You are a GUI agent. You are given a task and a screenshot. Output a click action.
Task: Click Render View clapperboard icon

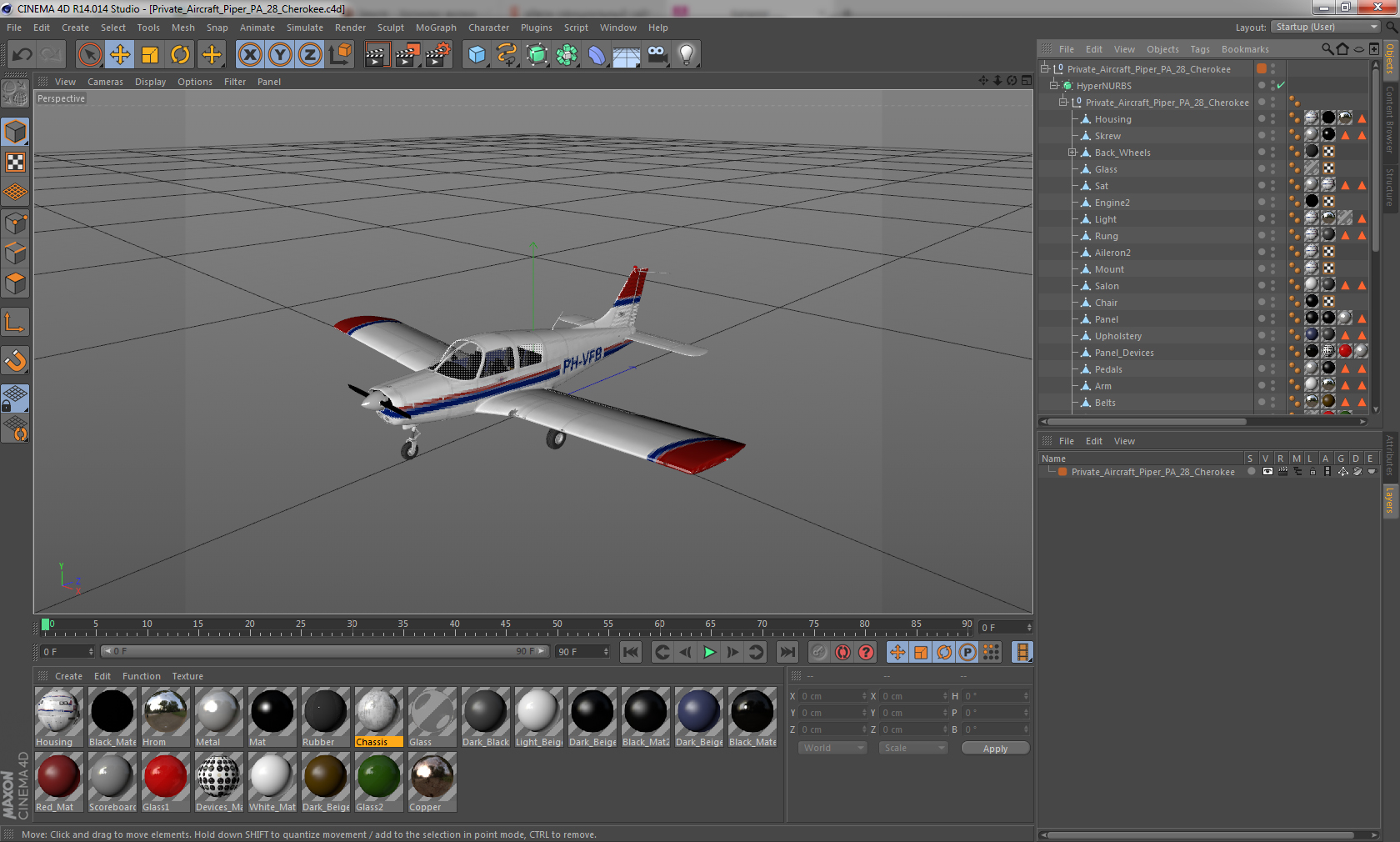[x=377, y=55]
